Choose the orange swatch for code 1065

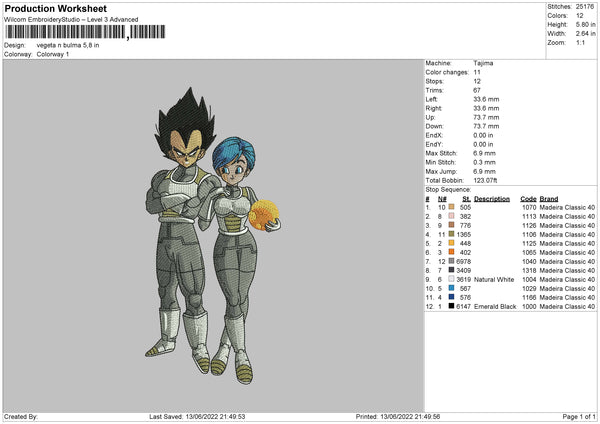pos(452,252)
